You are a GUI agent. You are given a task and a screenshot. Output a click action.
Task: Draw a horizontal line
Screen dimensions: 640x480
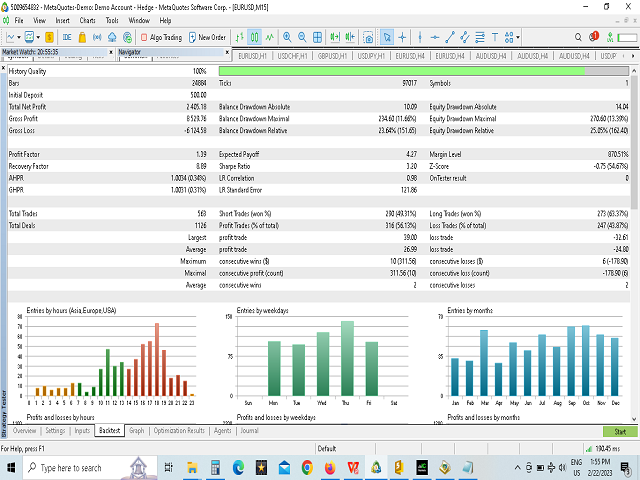pyautogui.click(x=435, y=38)
